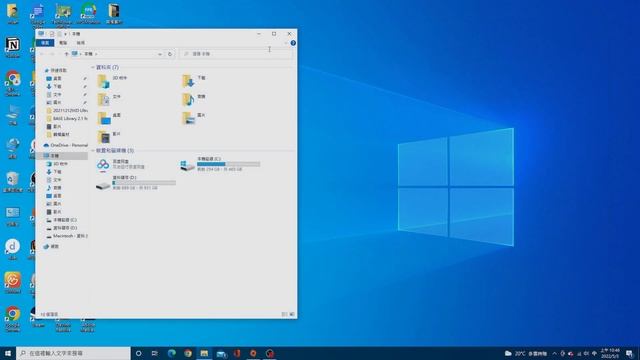Open the notification center icon
The image size is (640, 360).
point(630,353)
